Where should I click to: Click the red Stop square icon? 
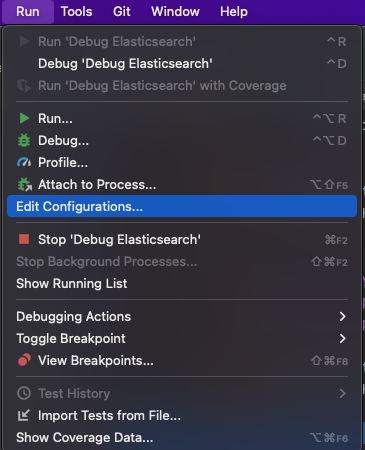click(x=24, y=239)
